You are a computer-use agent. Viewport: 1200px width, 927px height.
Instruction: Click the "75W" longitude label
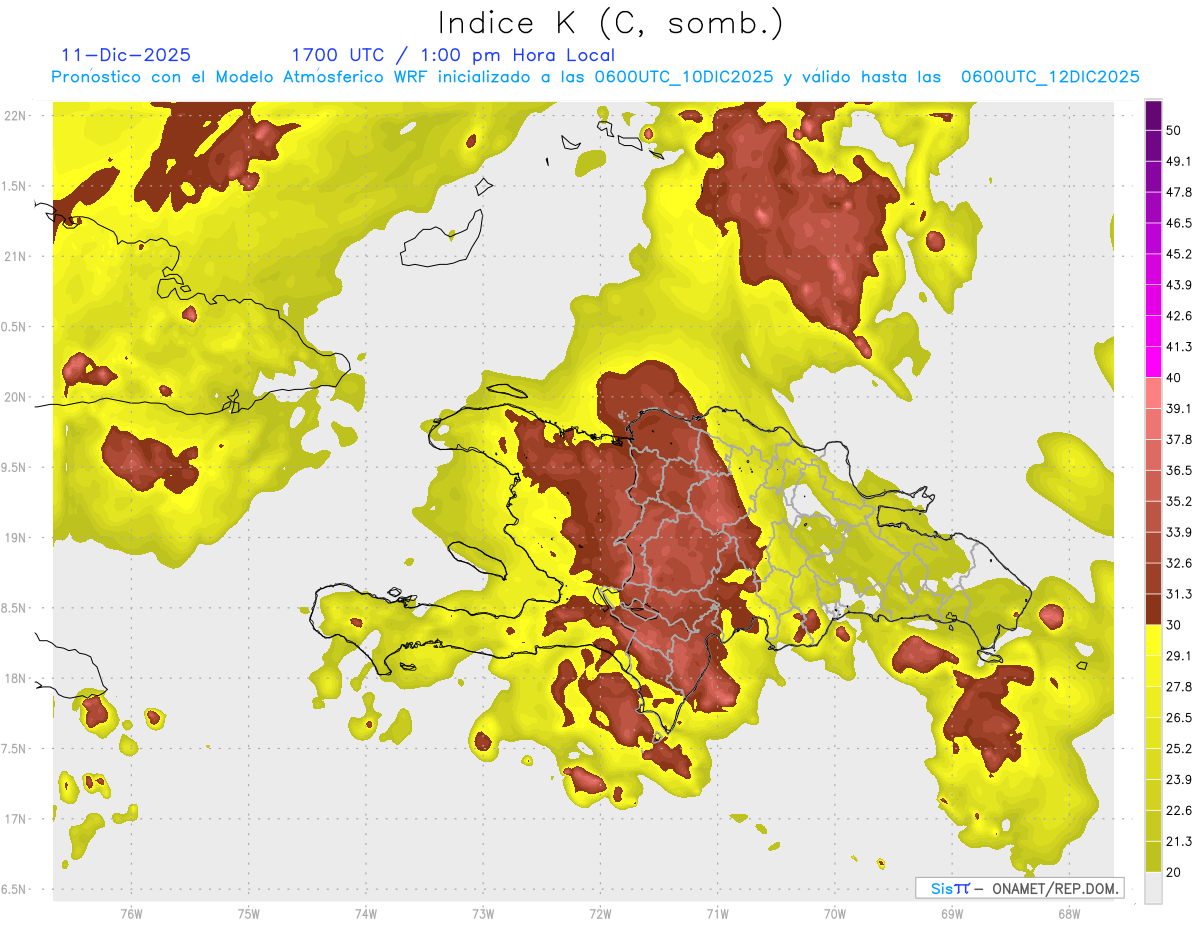(248, 913)
